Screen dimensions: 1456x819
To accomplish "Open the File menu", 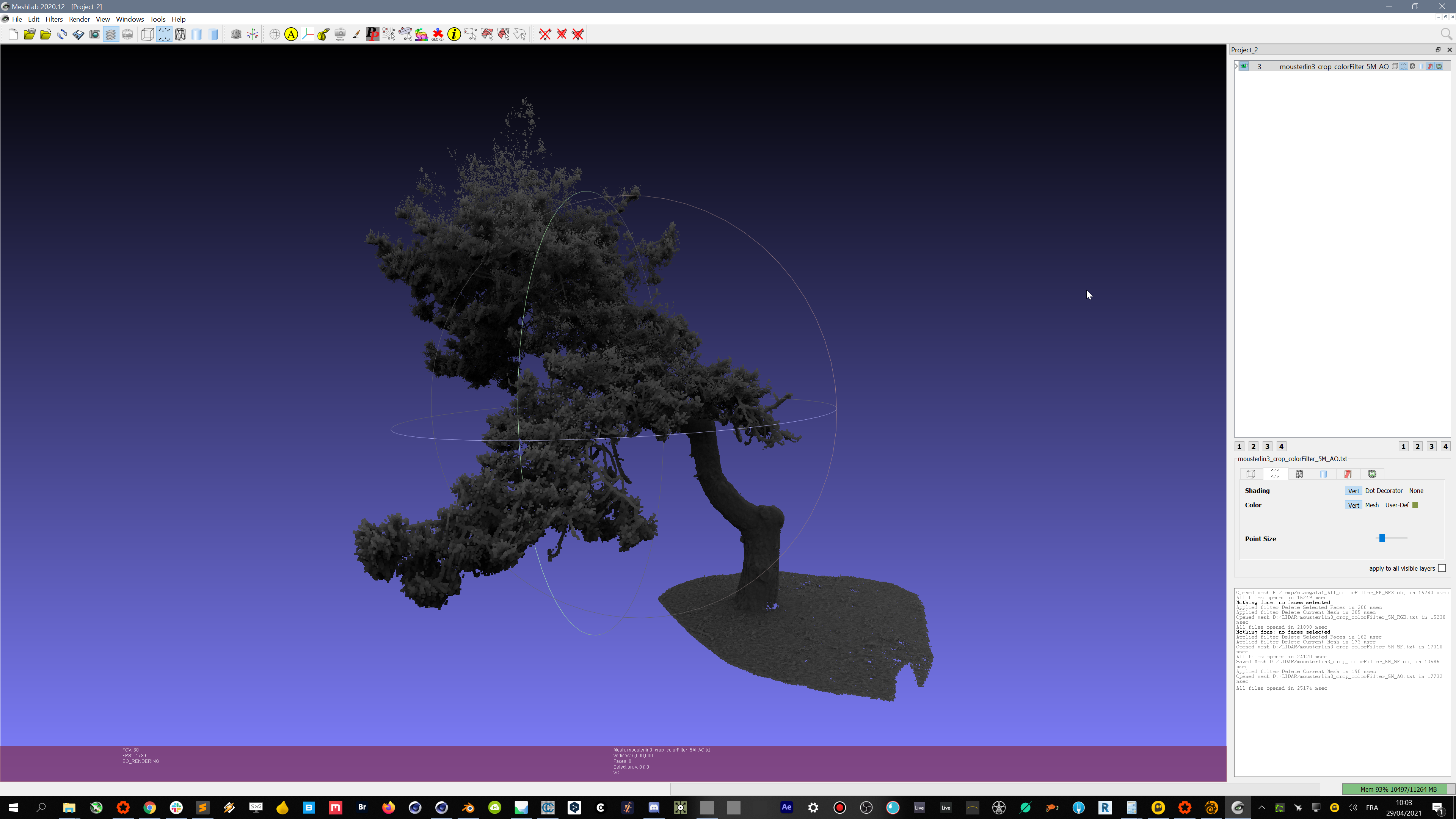I will pyautogui.click(x=17, y=19).
